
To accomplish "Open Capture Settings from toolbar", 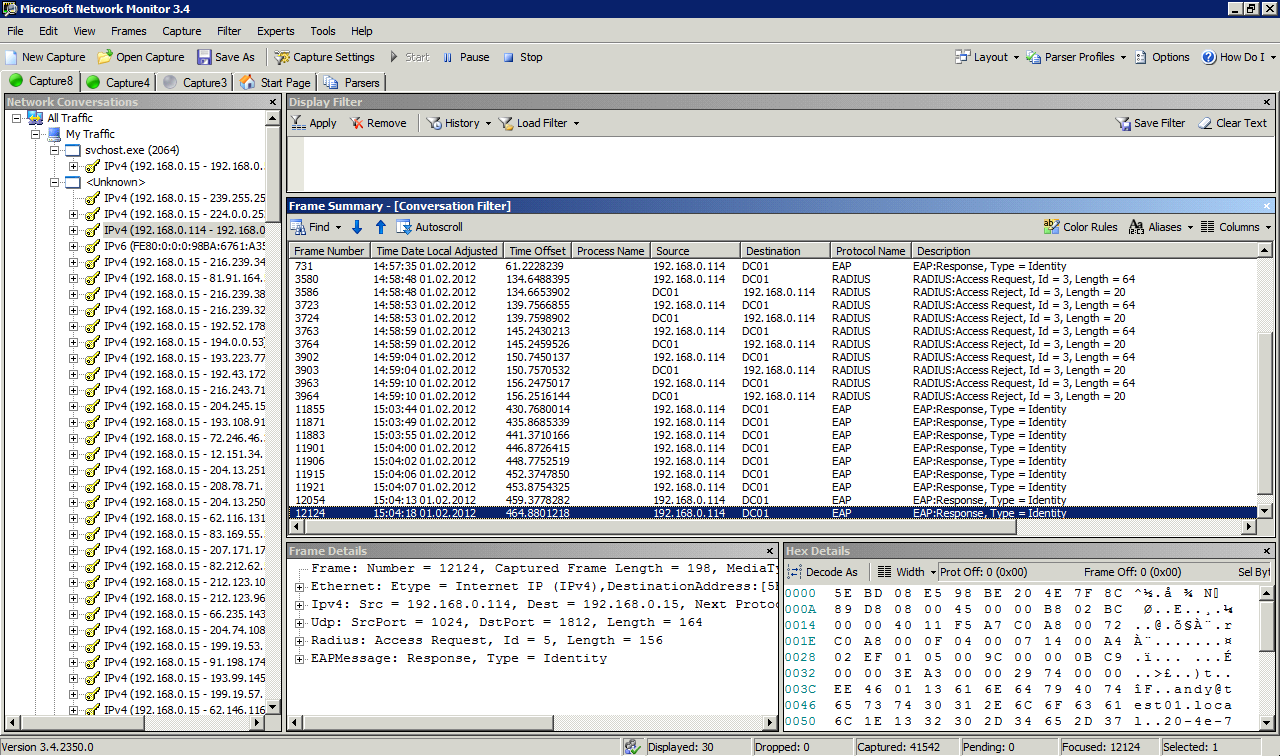I will [323, 57].
